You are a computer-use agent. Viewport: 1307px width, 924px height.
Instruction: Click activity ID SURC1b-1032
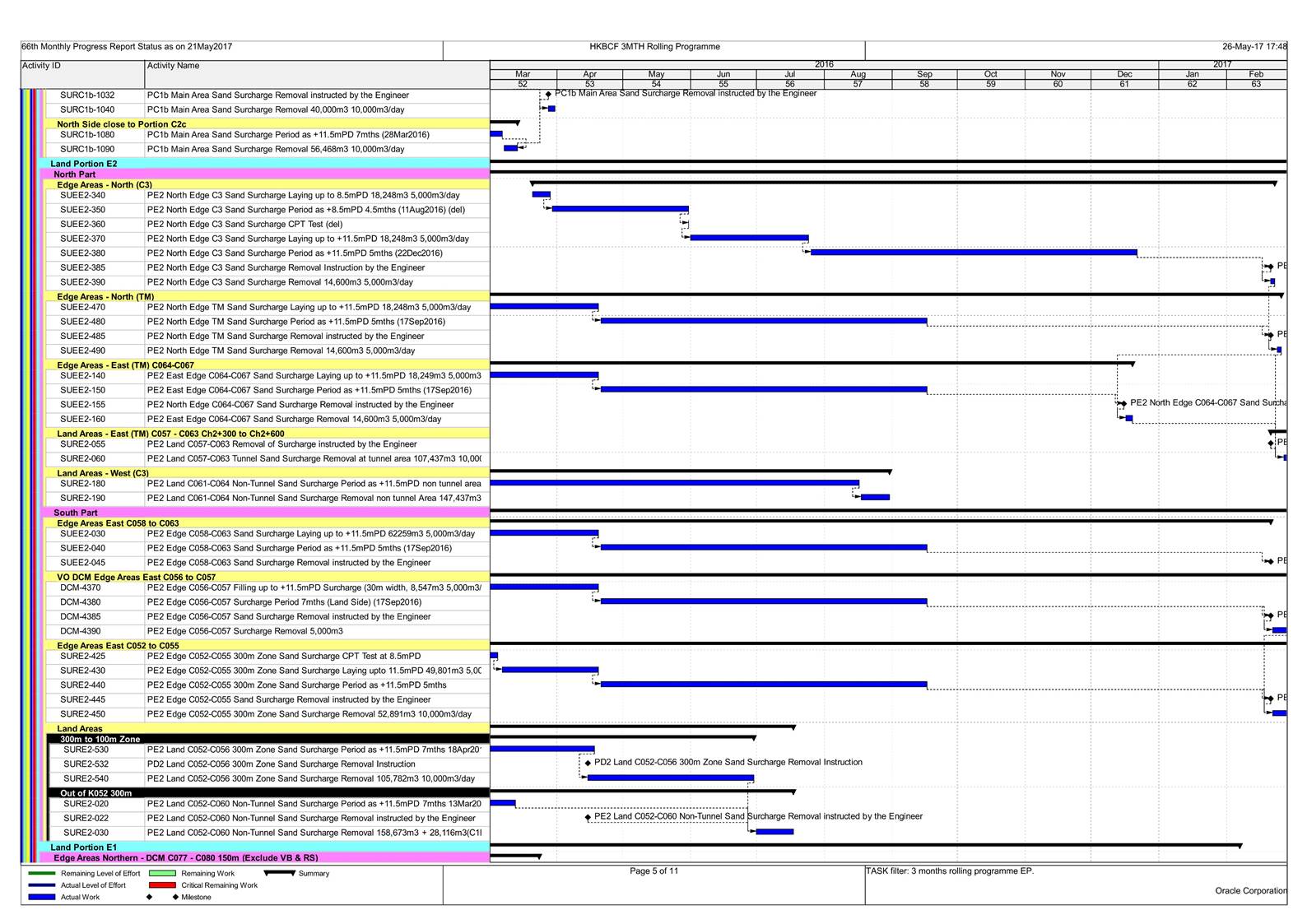click(87, 95)
